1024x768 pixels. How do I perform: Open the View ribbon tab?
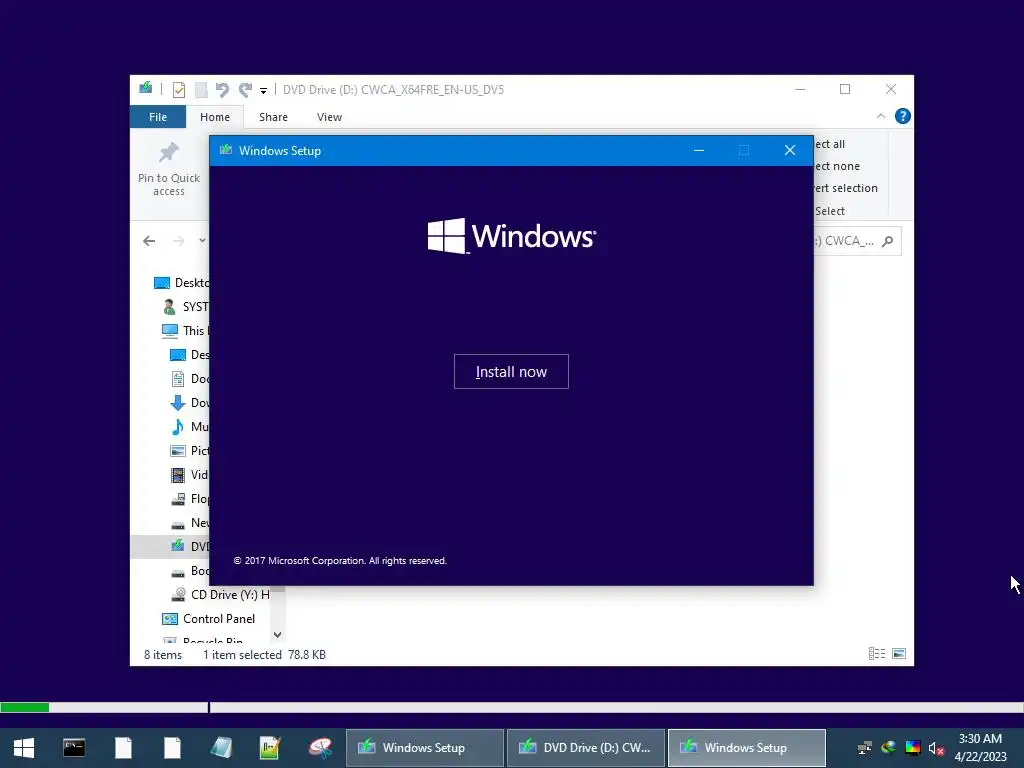[x=329, y=117]
